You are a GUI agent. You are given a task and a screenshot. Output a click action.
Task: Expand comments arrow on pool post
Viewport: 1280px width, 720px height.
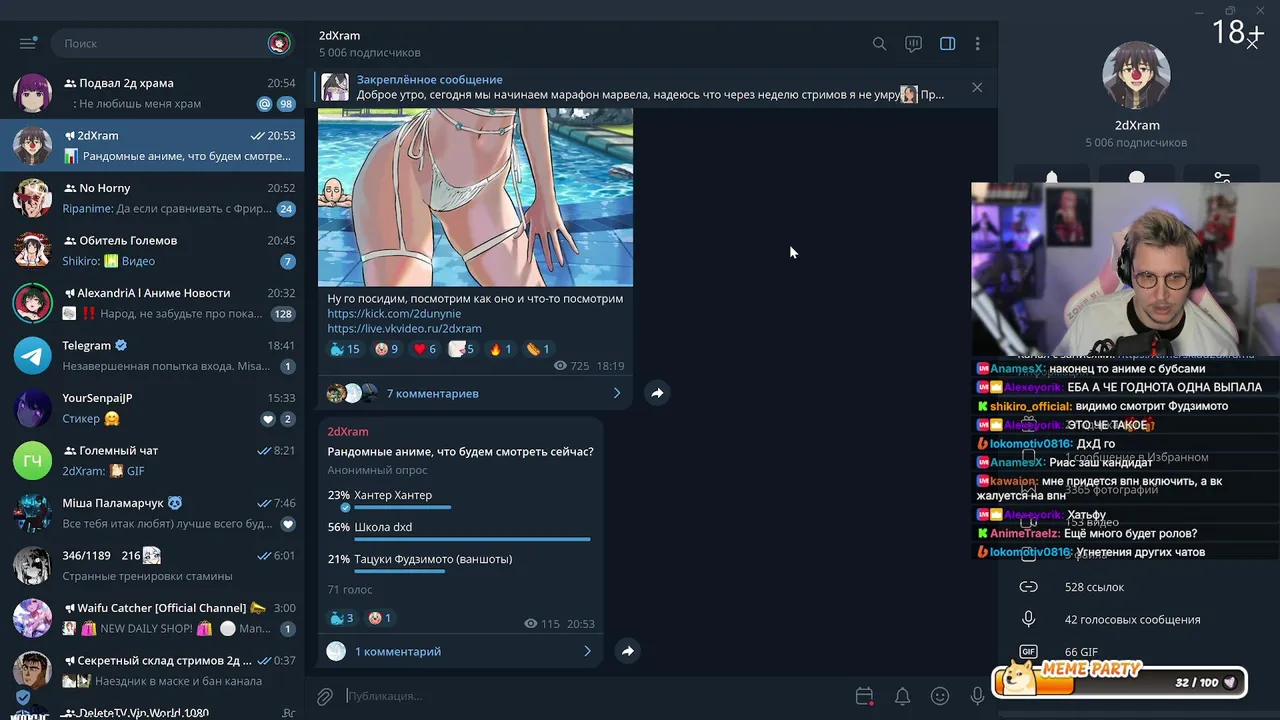tap(616, 393)
